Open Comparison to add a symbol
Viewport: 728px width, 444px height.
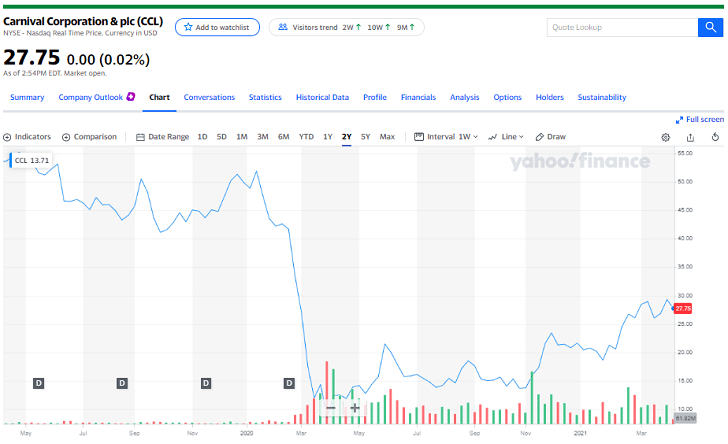point(89,137)
